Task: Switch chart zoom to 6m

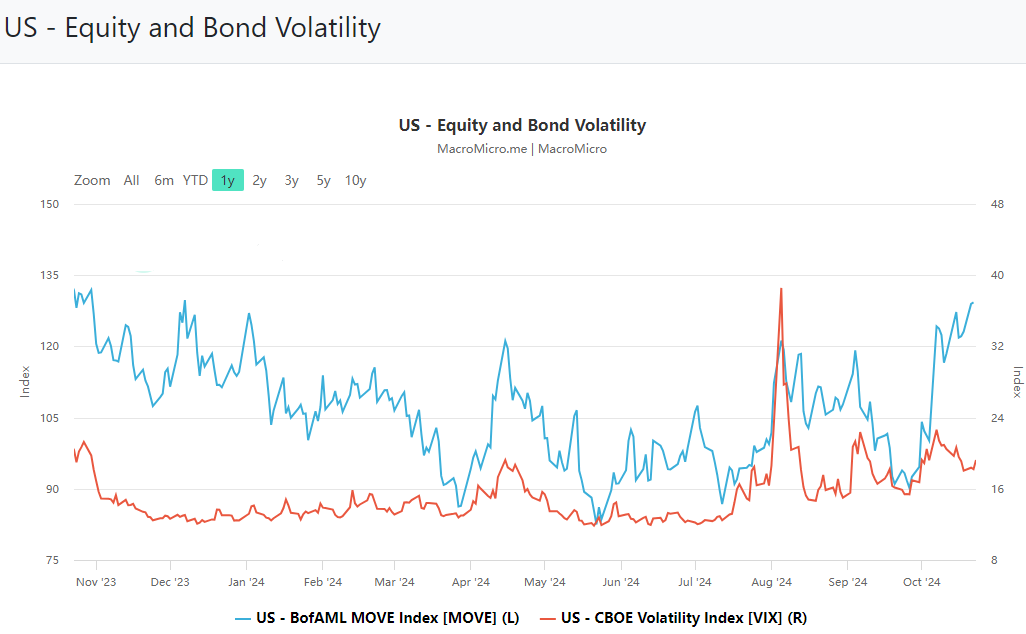Action: click(164, 181)
